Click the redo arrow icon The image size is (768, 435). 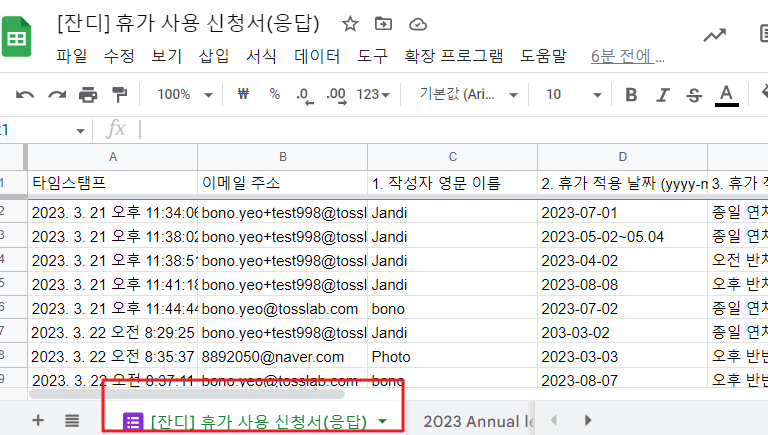click(57, 95)
